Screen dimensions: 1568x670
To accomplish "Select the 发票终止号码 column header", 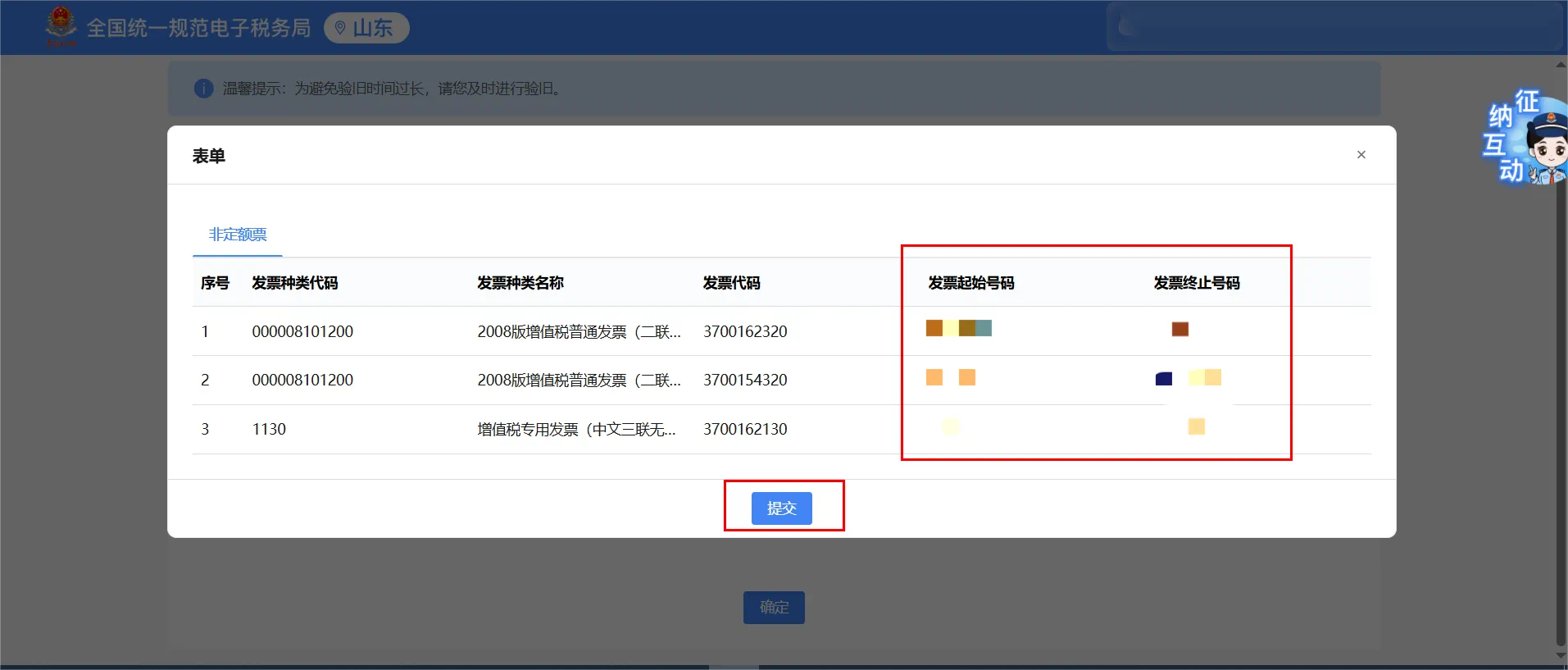I will 1196,283.
